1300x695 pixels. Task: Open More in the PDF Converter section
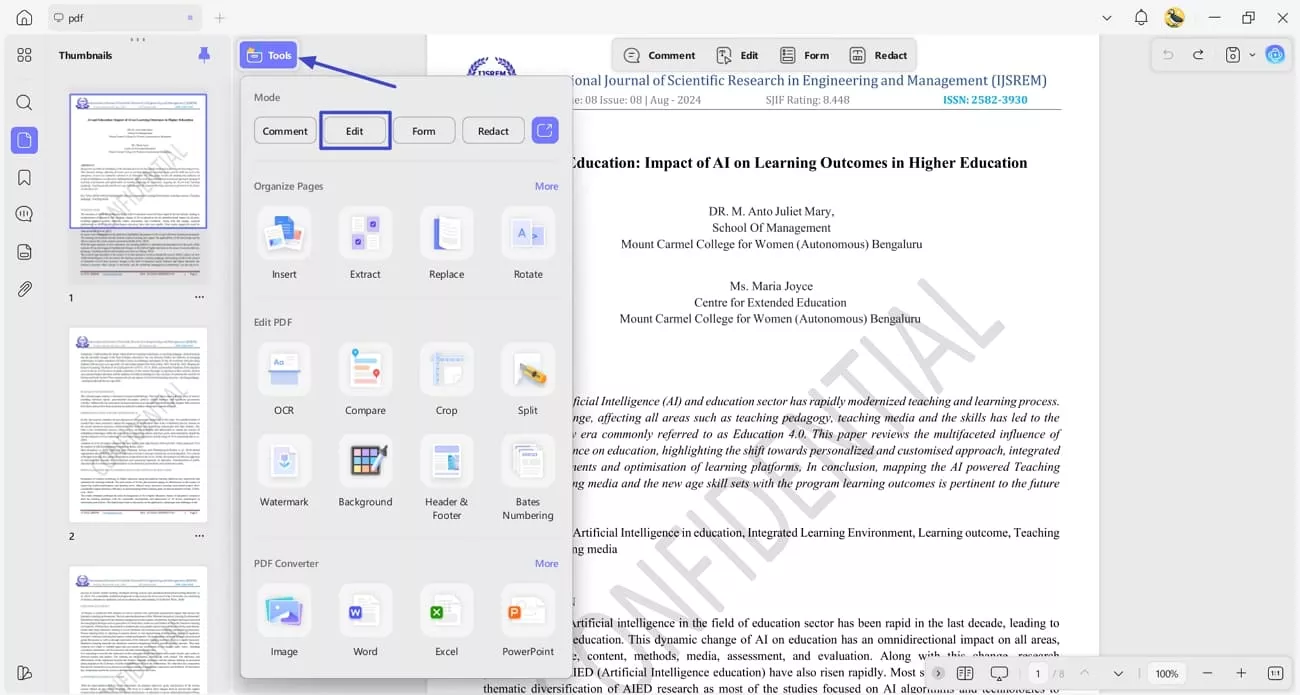point(546,563)
